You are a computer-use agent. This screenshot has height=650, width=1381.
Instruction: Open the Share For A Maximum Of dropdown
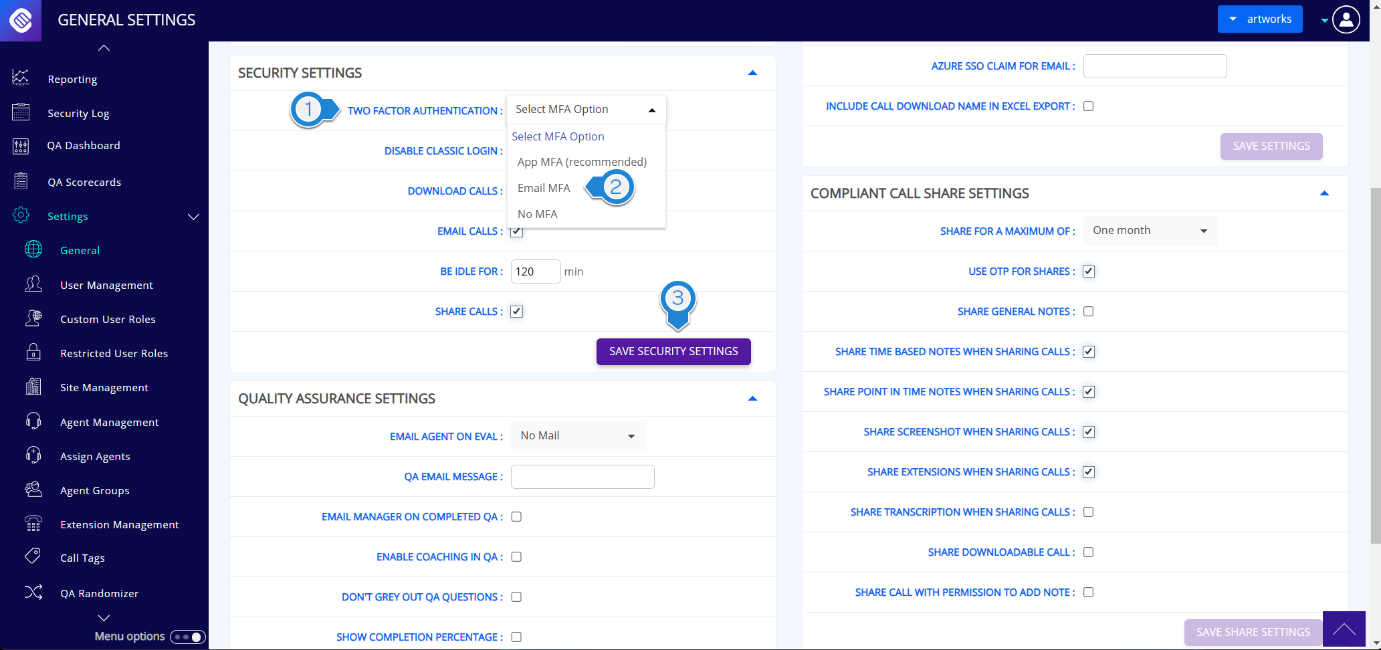(x=1150, y=231)
